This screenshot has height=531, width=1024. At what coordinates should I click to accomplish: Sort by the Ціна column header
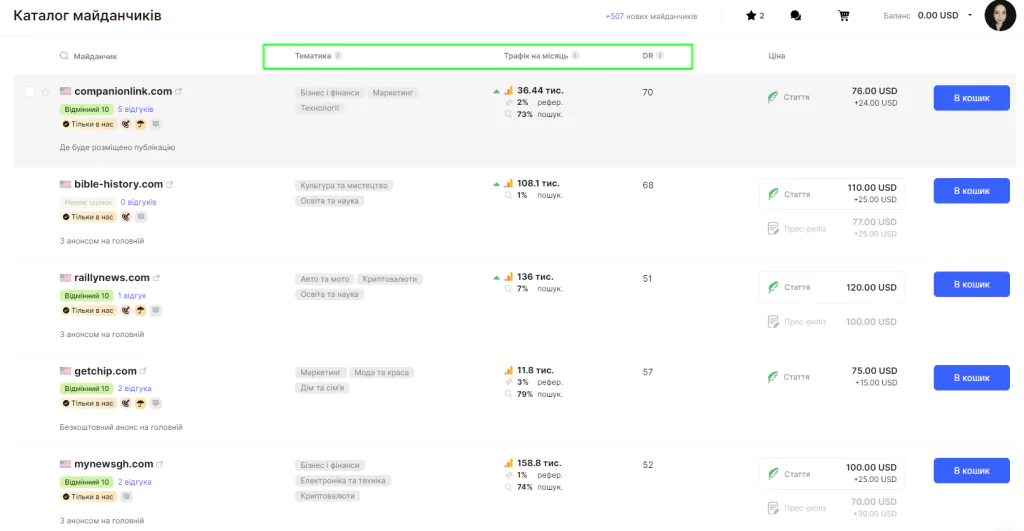coord(776,56)
